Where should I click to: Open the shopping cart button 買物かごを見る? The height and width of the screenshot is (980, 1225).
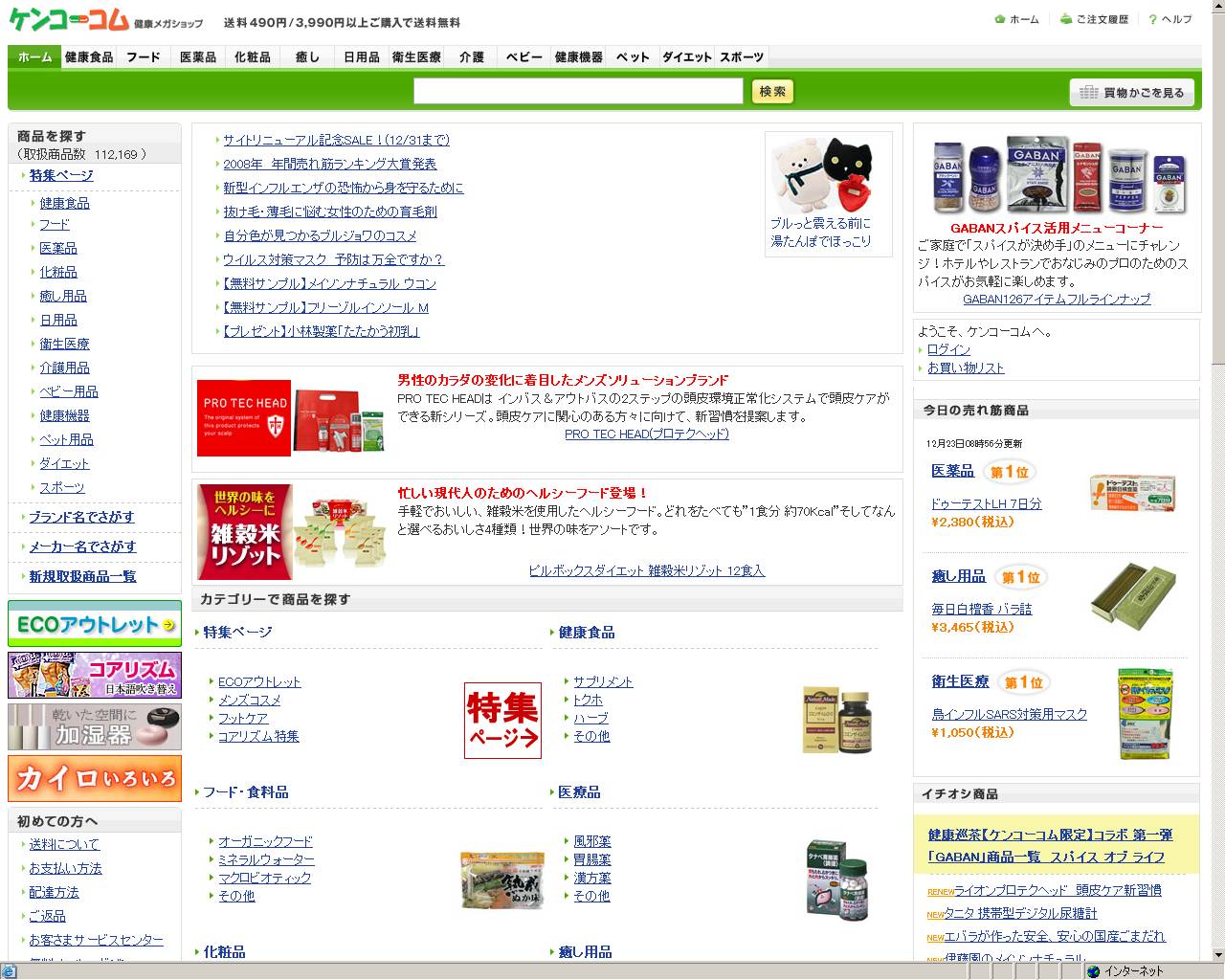pos(1132,92)
